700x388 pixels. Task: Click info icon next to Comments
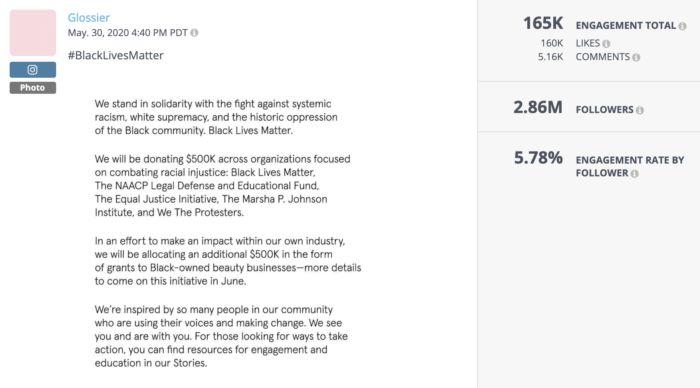636,57
